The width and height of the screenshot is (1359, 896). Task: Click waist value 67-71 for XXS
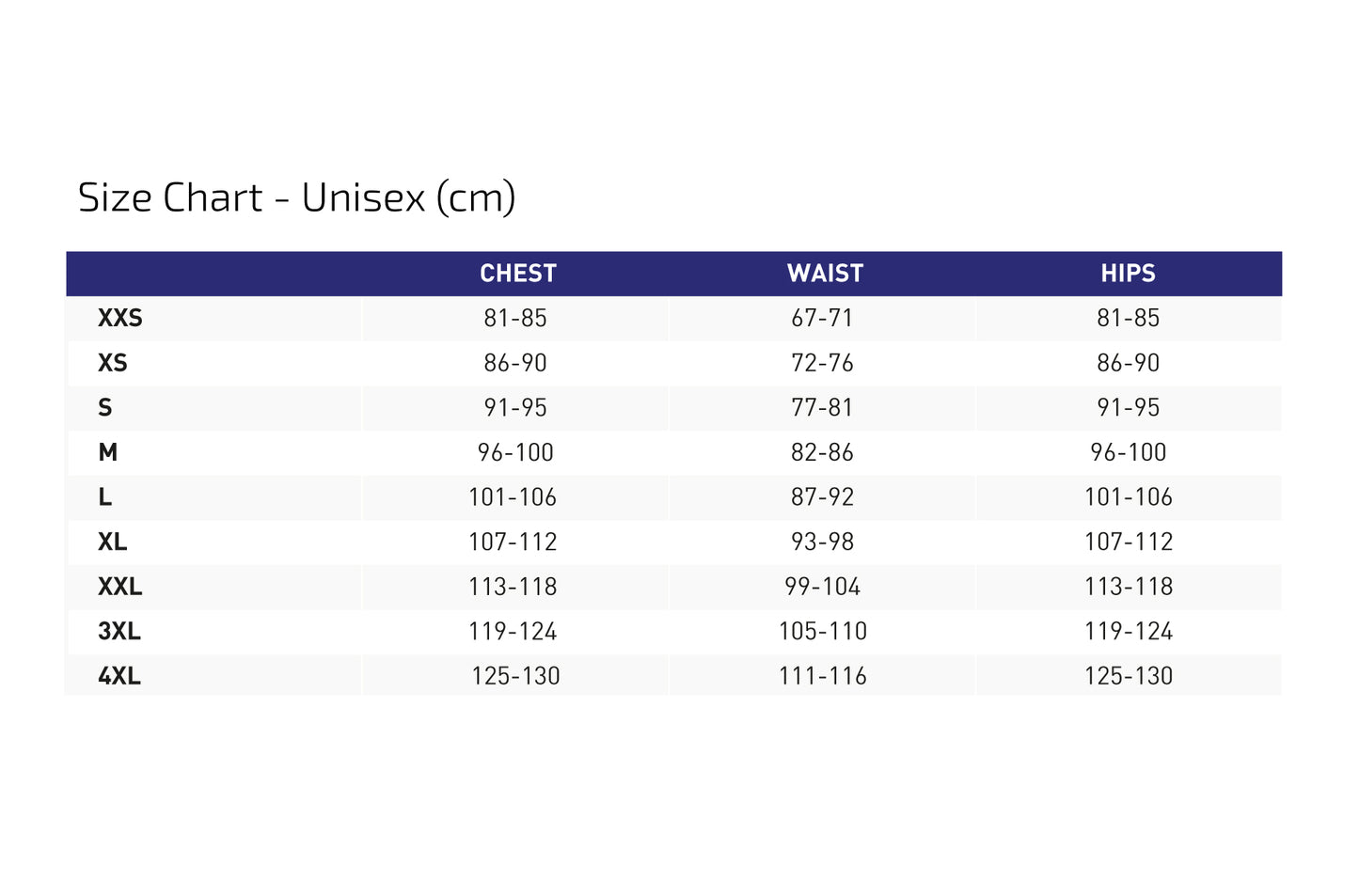(822, 318)
